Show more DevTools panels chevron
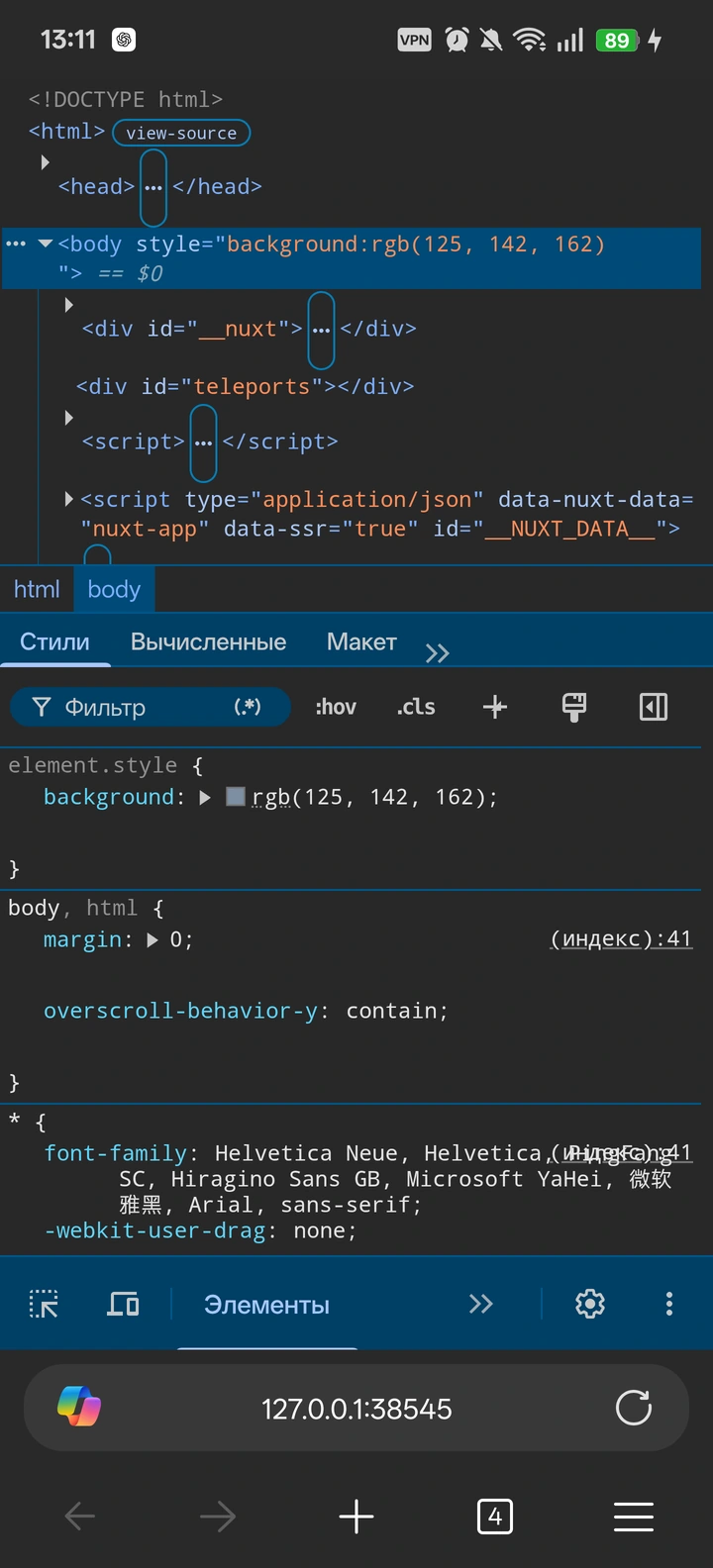The height and width of the screenshot is (1568, 713). [481, 1304]
